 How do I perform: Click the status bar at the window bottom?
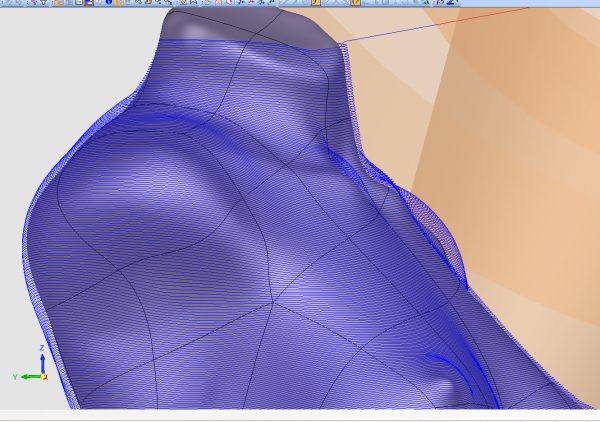coord(300,416)
